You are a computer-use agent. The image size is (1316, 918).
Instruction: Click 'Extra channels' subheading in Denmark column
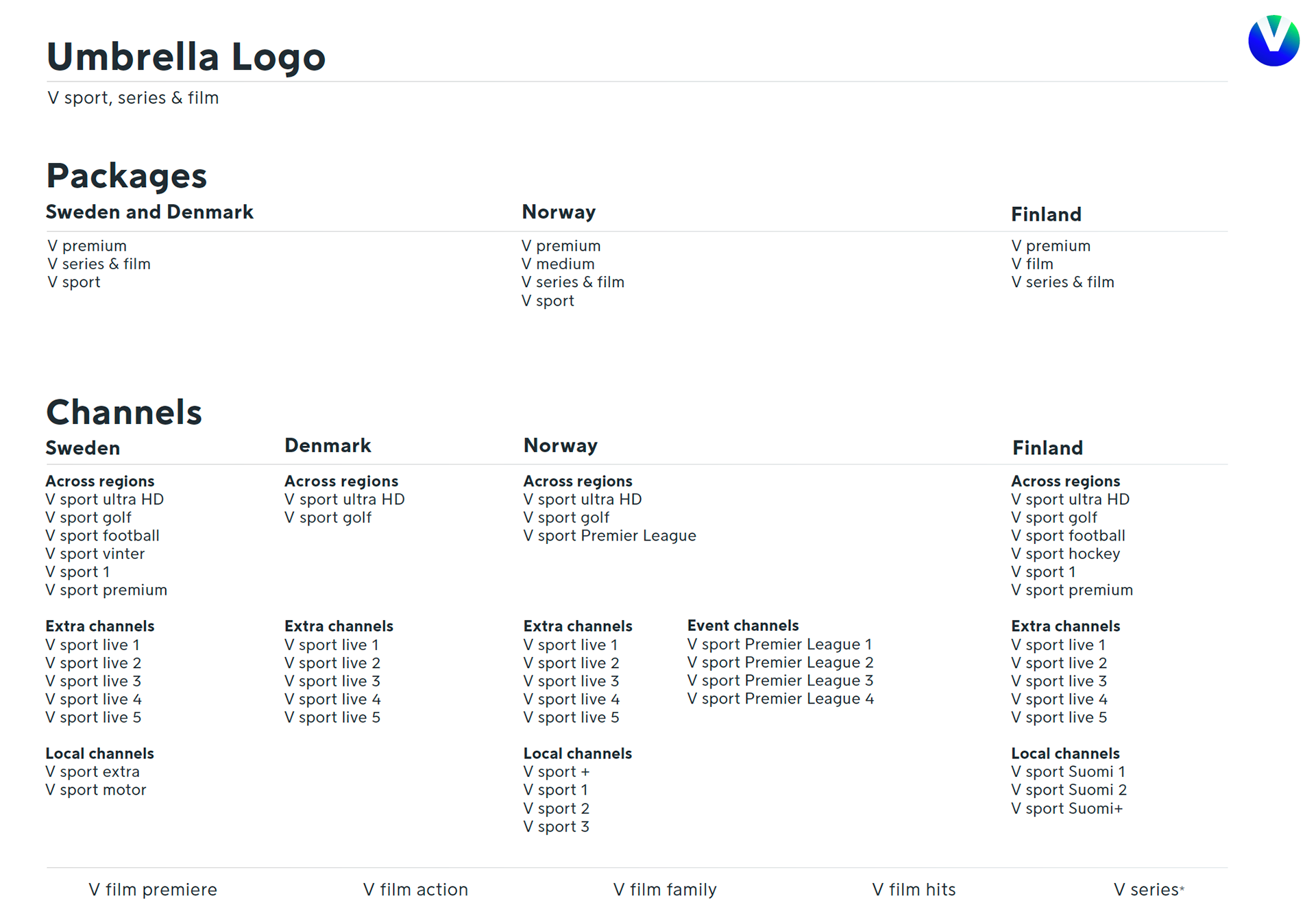pos(339,626)
